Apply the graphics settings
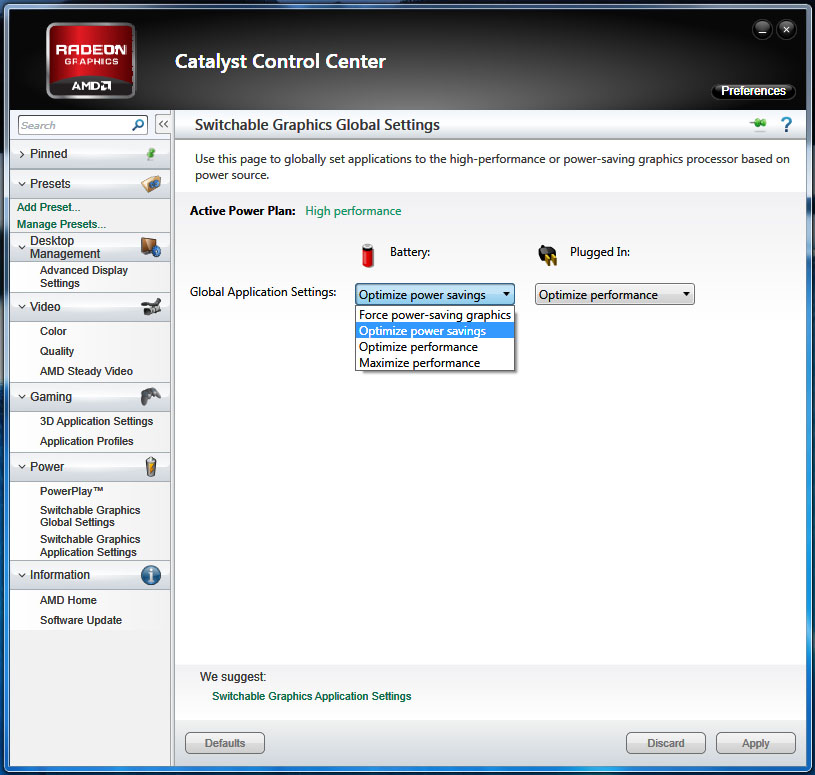 point(756,743)
